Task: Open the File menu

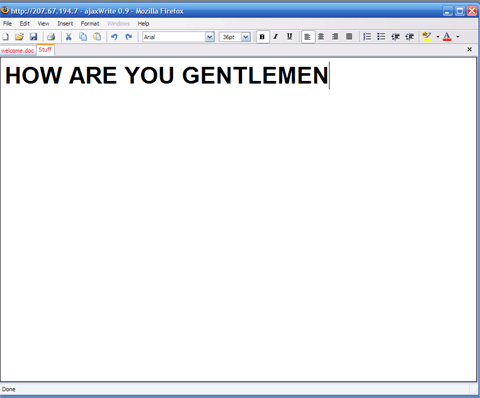Action: click(7, 24)
